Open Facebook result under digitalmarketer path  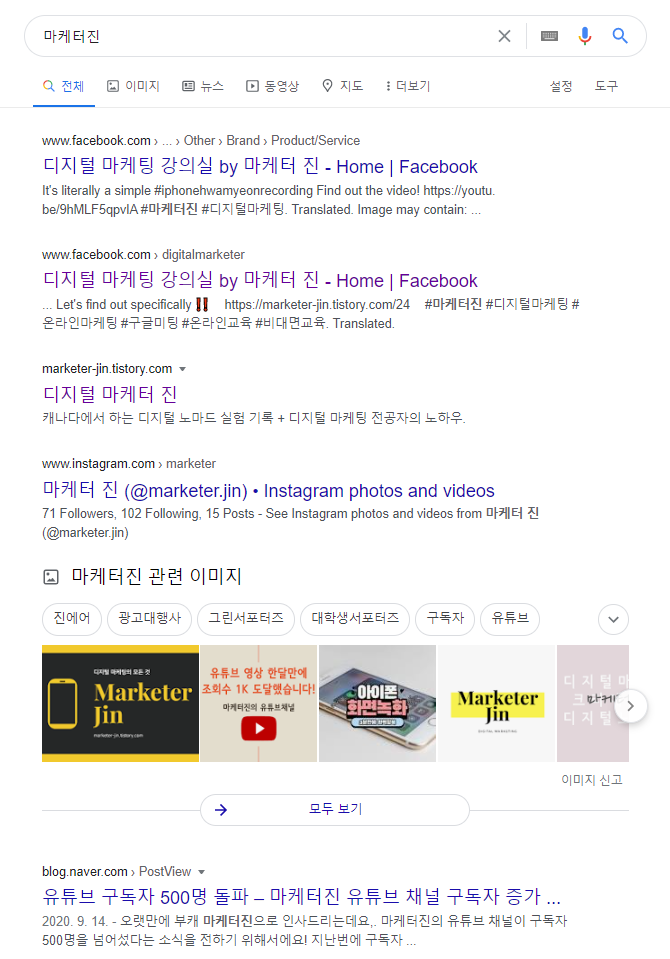[260, 280]
